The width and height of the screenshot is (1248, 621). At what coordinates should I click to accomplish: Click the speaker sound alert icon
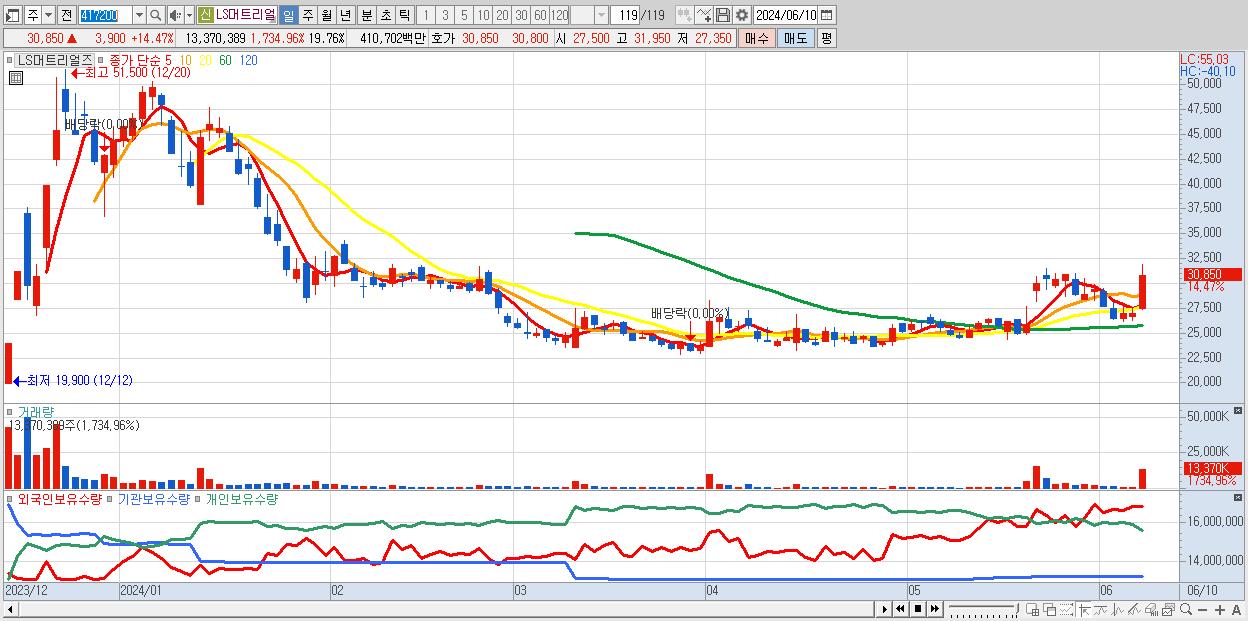coord(175,15)
